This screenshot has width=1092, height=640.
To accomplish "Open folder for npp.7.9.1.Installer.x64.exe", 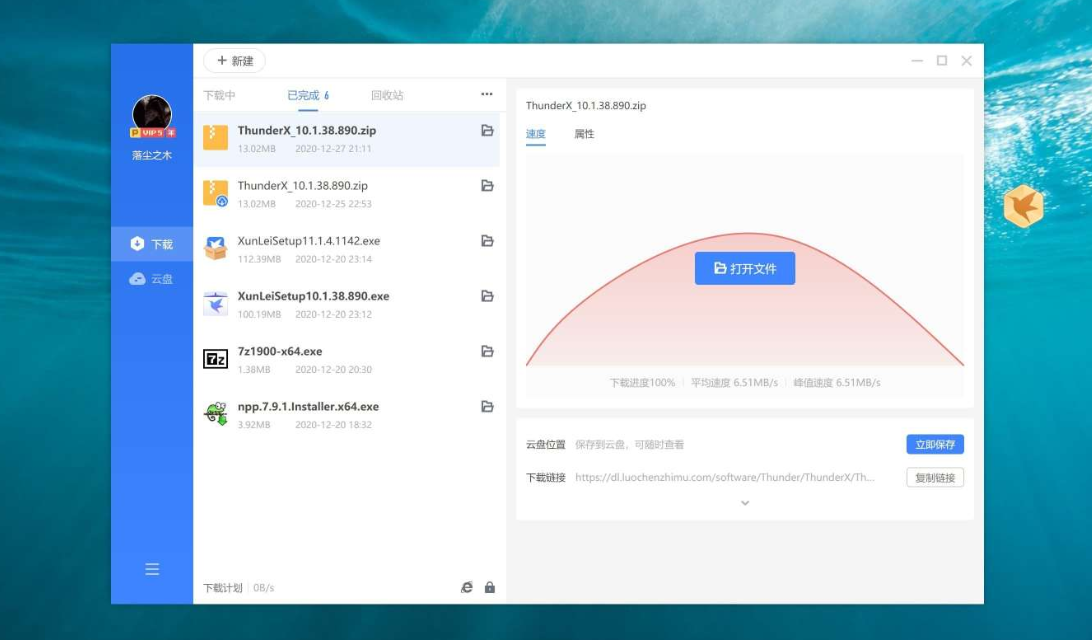I will click(x=487, y=407).
